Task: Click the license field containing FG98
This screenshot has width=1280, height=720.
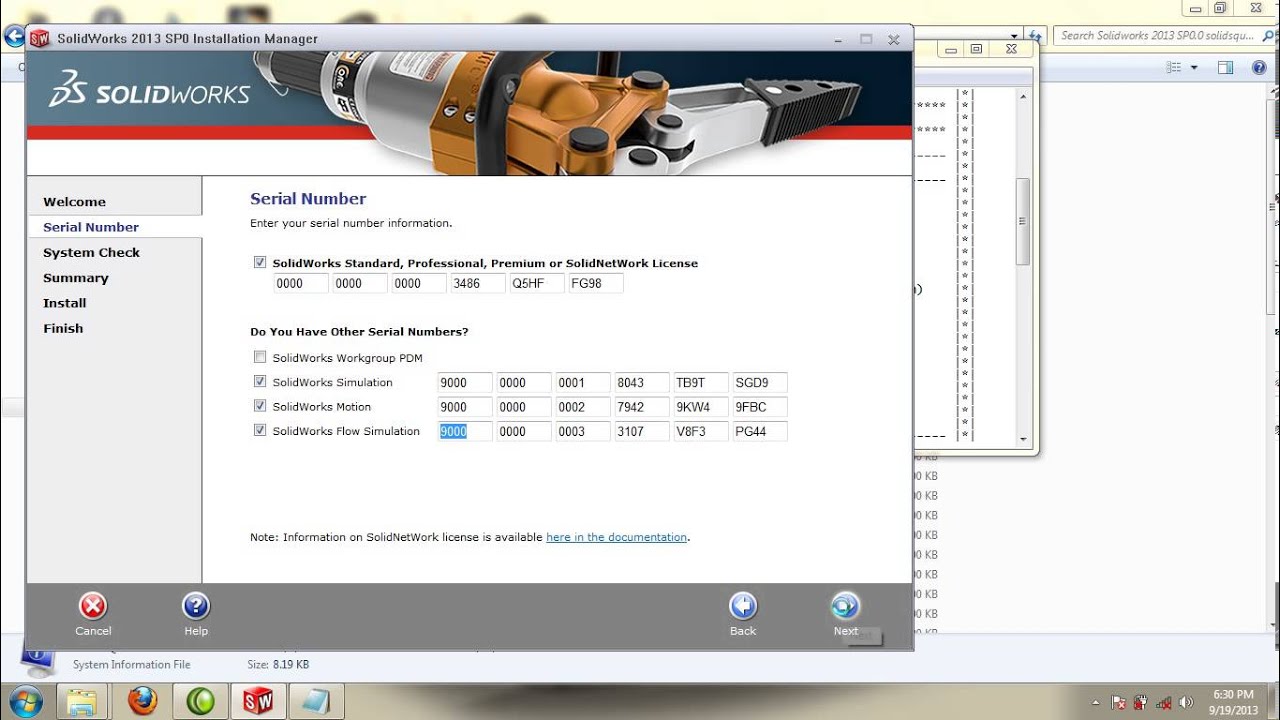Action: pos(596,283)
